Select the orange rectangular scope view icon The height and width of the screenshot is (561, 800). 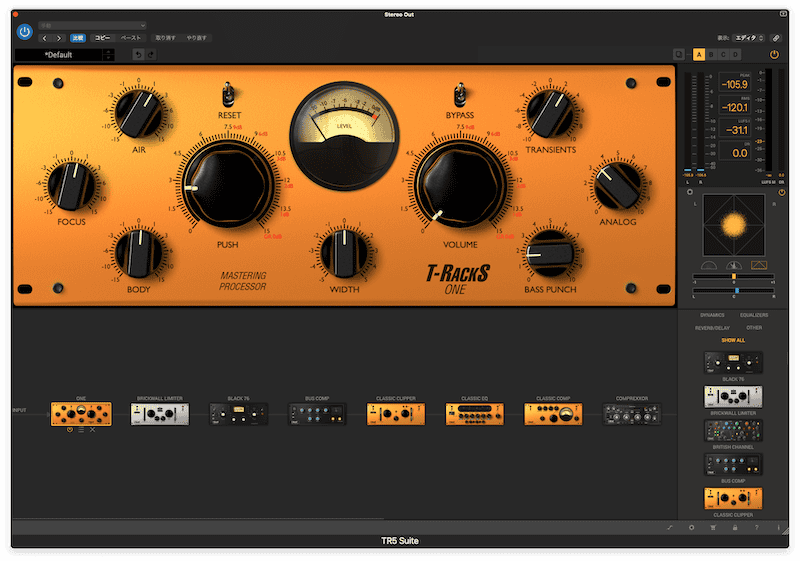coord(759,265)
